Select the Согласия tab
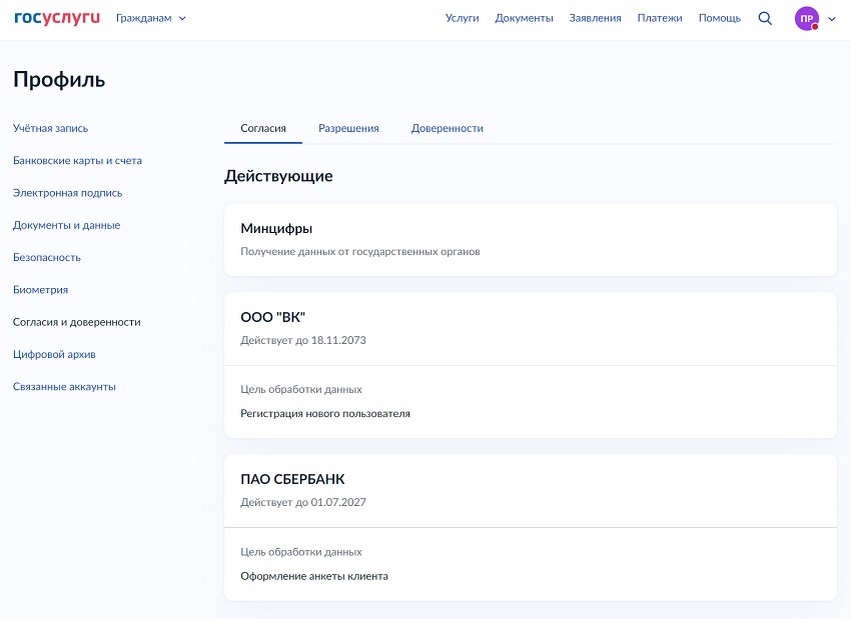This screenshot has height=619, width=851. tap(263, 129)
